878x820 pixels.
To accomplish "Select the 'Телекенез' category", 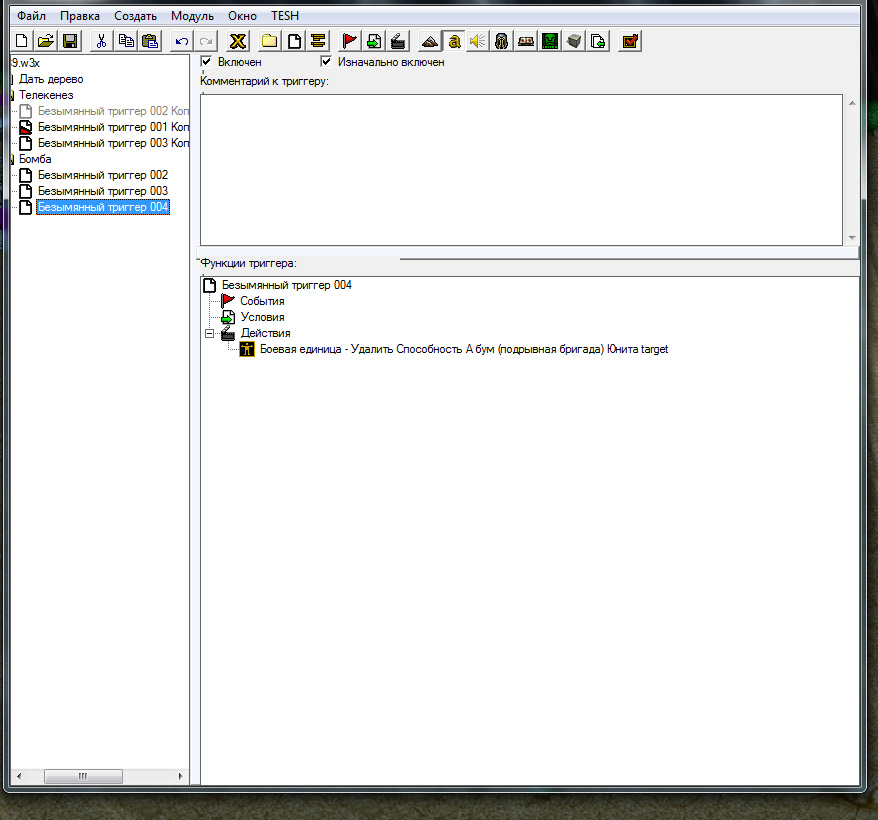I will [46, 95].
